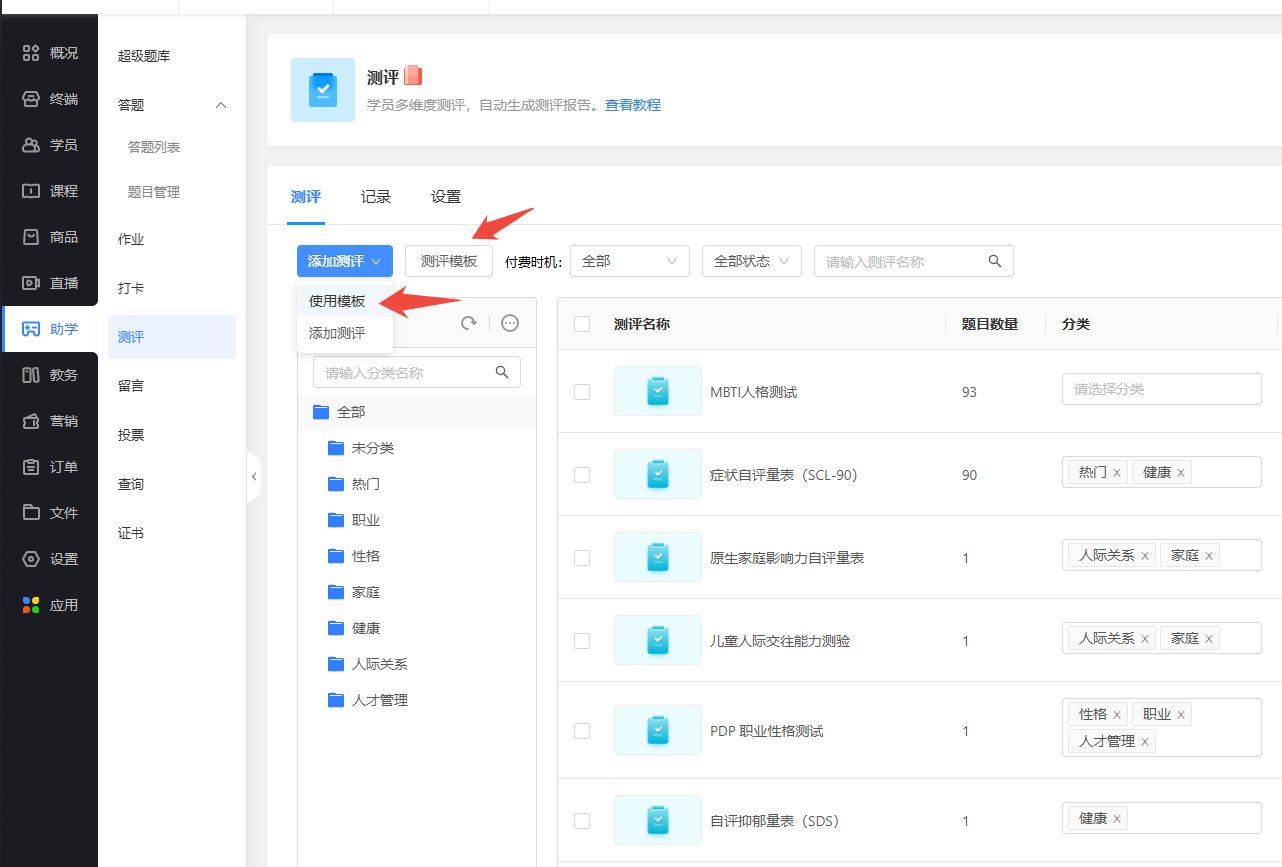Toggle the select-all checkbox in table header

582,324
